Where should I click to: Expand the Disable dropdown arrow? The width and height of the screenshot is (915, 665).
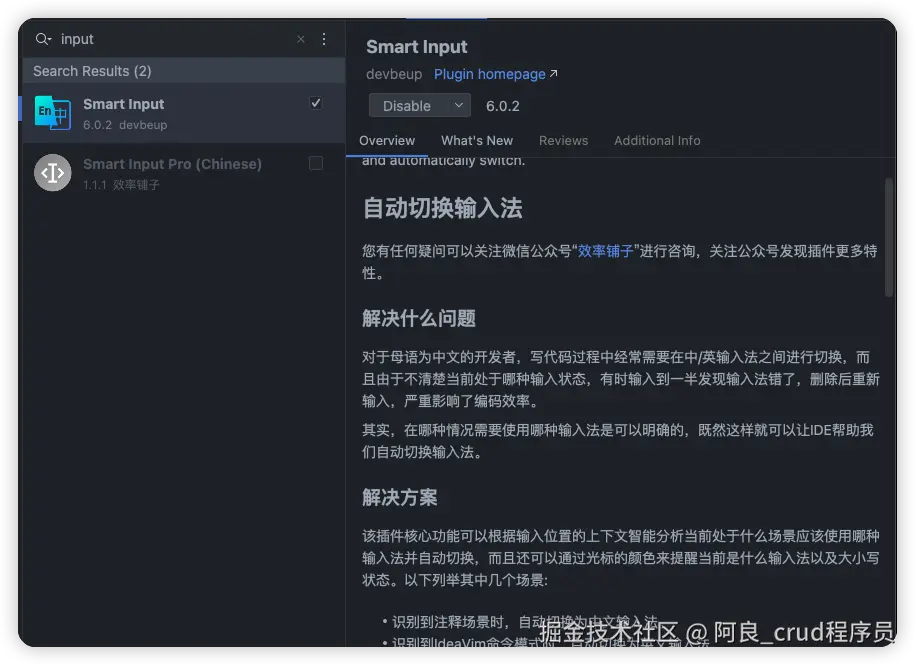pos(459,106)
